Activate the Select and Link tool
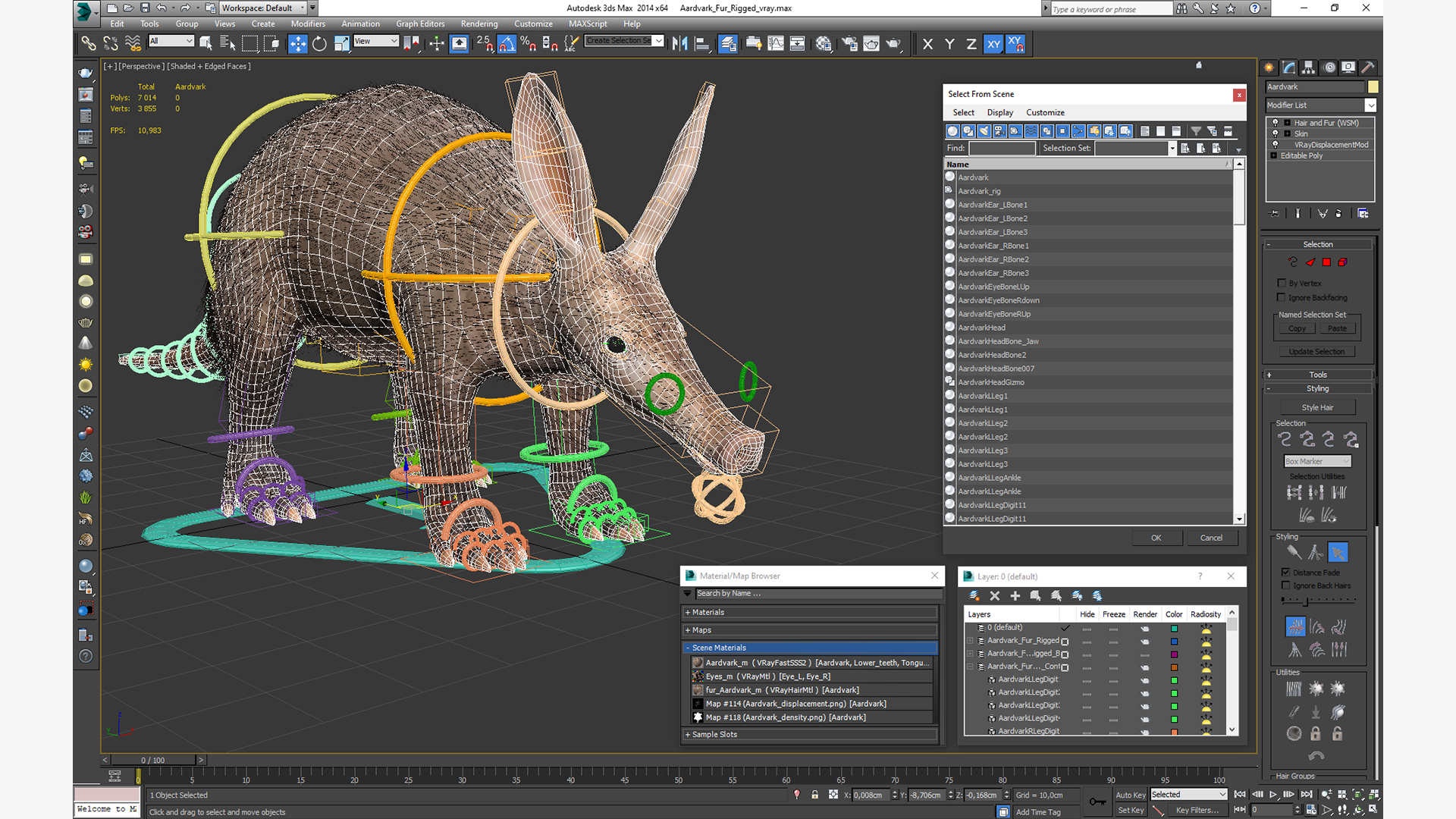The image size is (1456, 819). click(x=89, y=43)
